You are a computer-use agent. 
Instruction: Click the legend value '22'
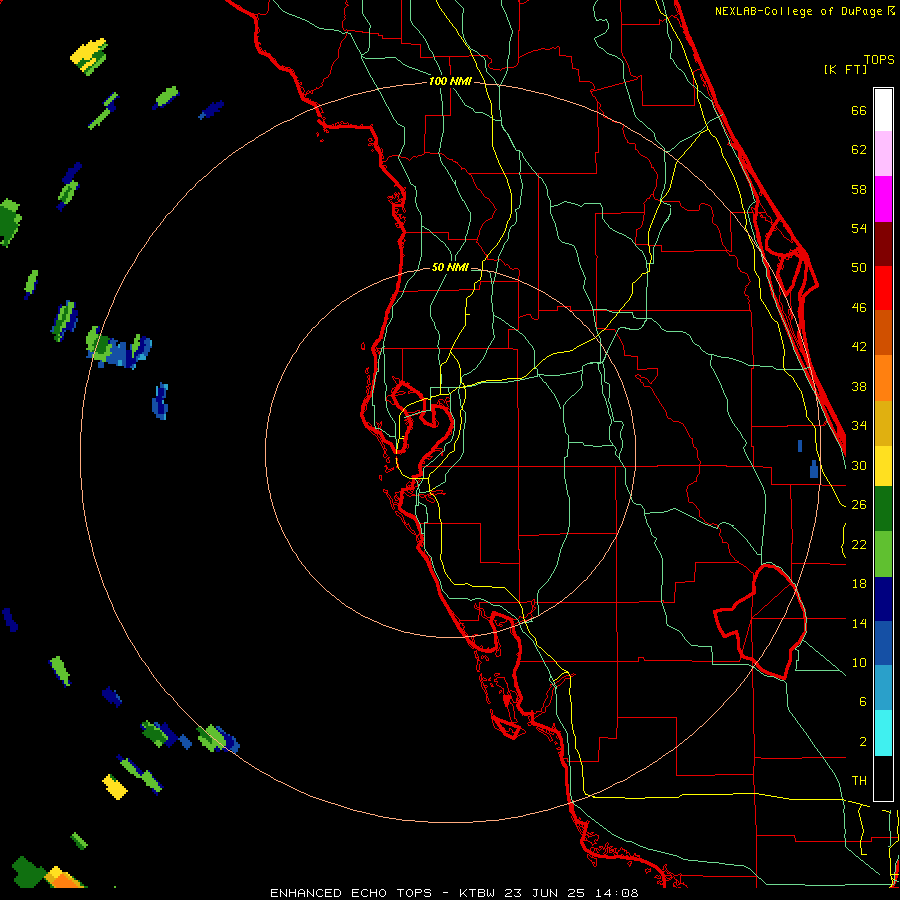[x=859, y=545]
